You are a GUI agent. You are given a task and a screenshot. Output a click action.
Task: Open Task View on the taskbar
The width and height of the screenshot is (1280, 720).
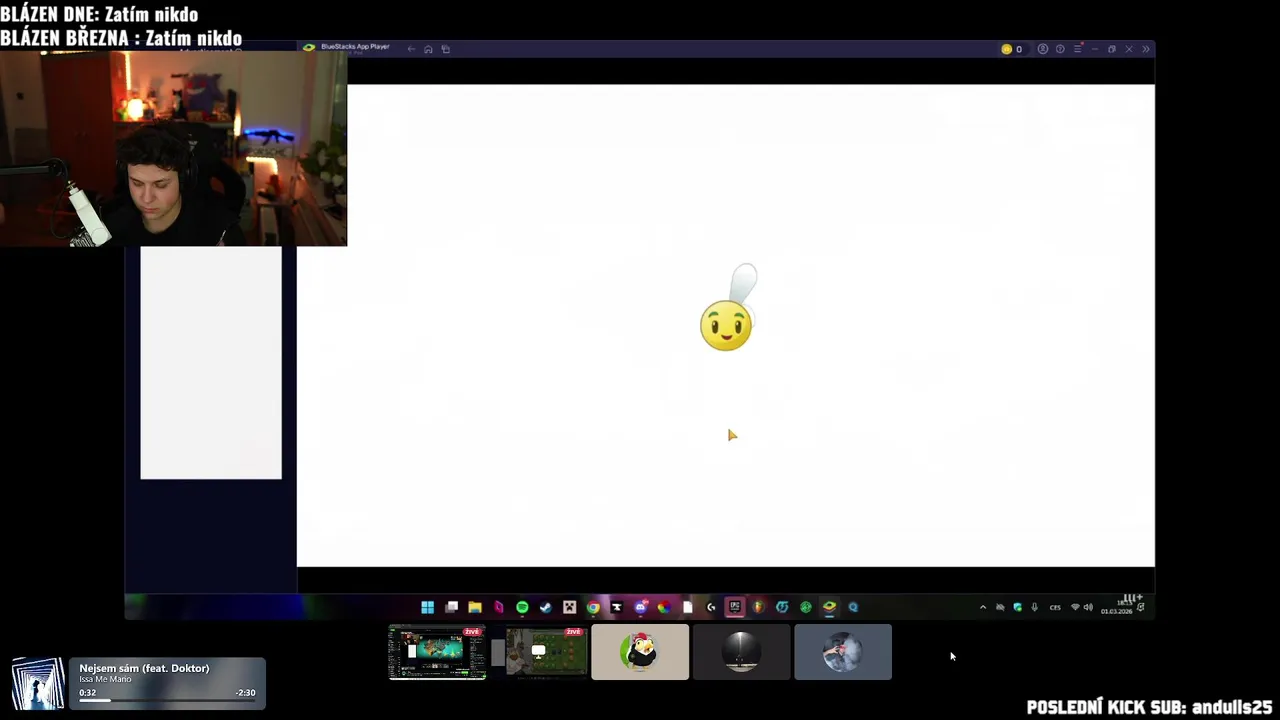point(451,607)
